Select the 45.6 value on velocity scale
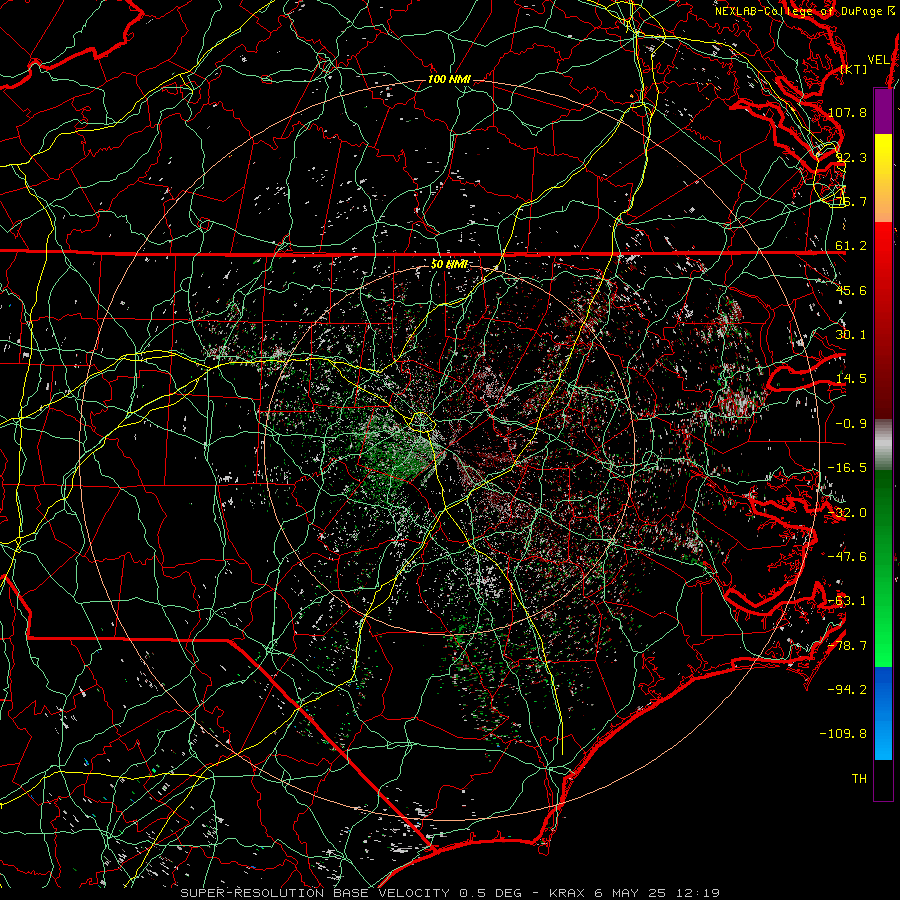The height and width of the screenshot is (900, 900). 851,290
